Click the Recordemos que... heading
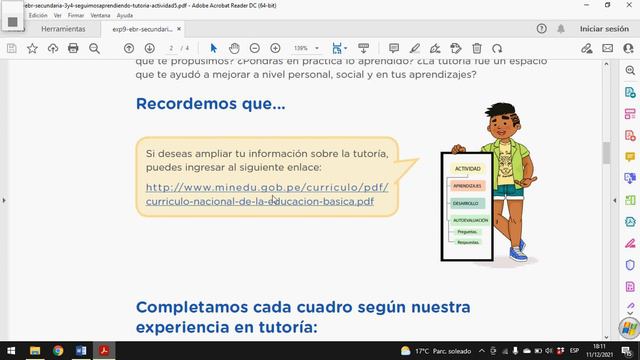The width and height of the screenshot is (640, 360). coord(211,104)
